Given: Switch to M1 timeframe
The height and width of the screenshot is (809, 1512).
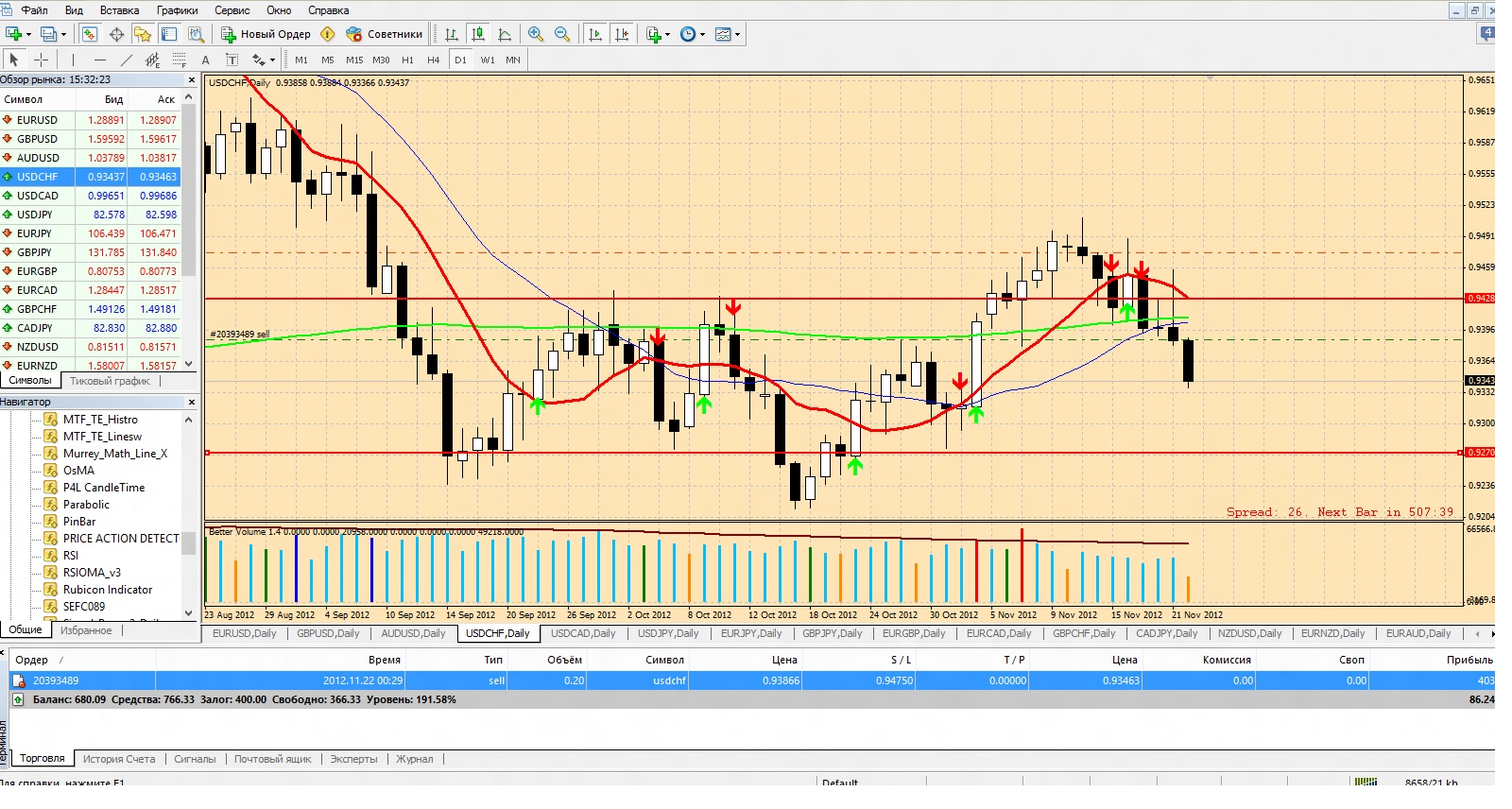Looking at the screenshot, I should pyautogui.click(x=301, y=60).
